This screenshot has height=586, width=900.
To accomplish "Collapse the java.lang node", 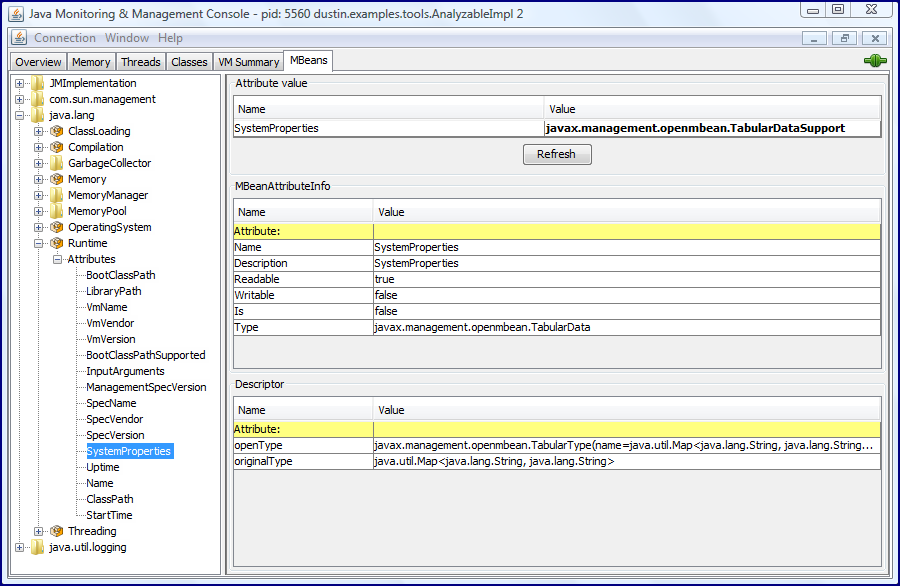I will 20,115.
